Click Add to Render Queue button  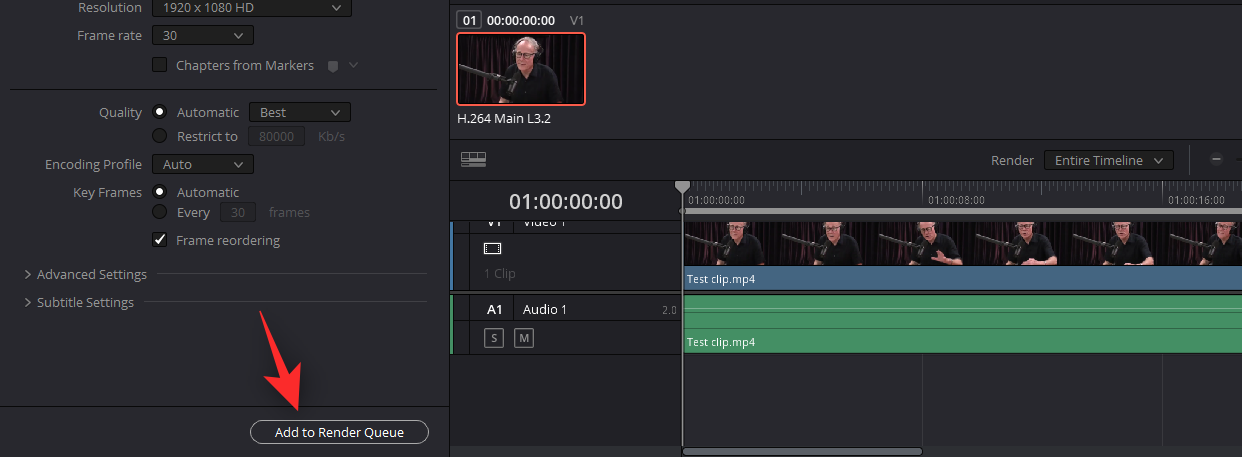point(339,432)
